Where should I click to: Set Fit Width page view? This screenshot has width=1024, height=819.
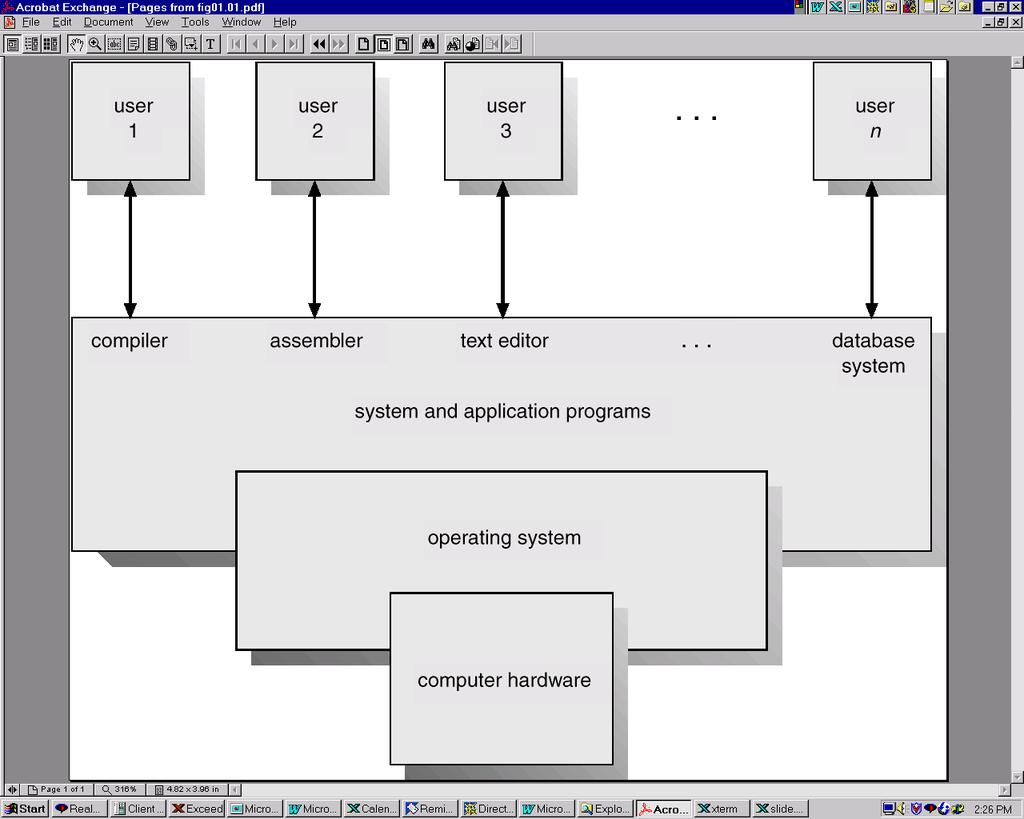click(402, 44)
